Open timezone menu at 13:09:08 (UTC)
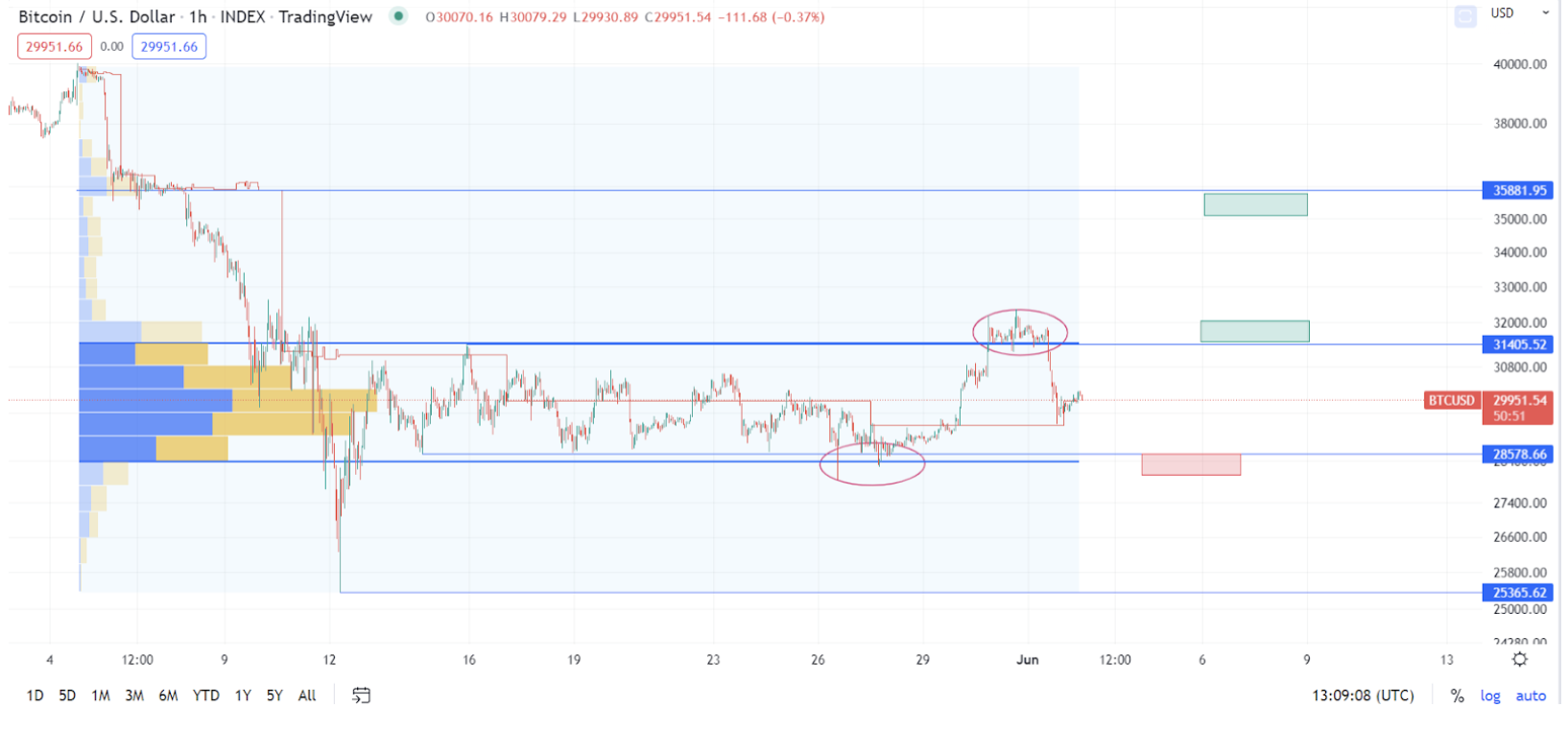This screenshot has height=731, width=1568. point(1363,696)
